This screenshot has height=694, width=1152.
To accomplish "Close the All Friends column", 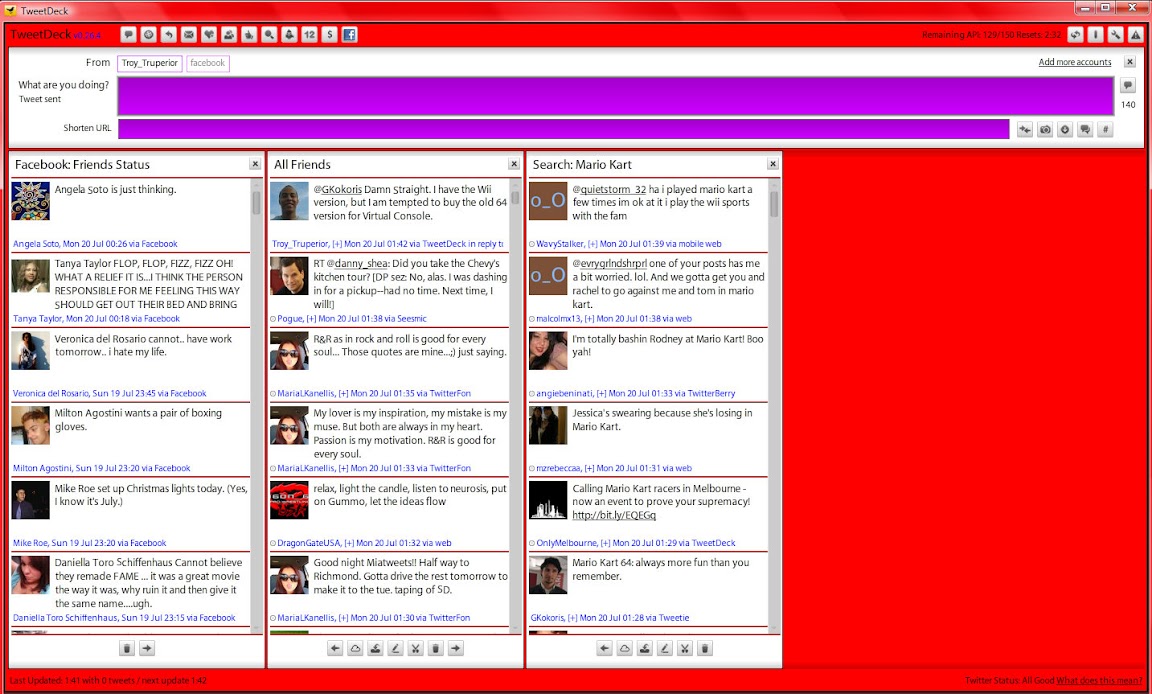I will click(x=514, y=165).
